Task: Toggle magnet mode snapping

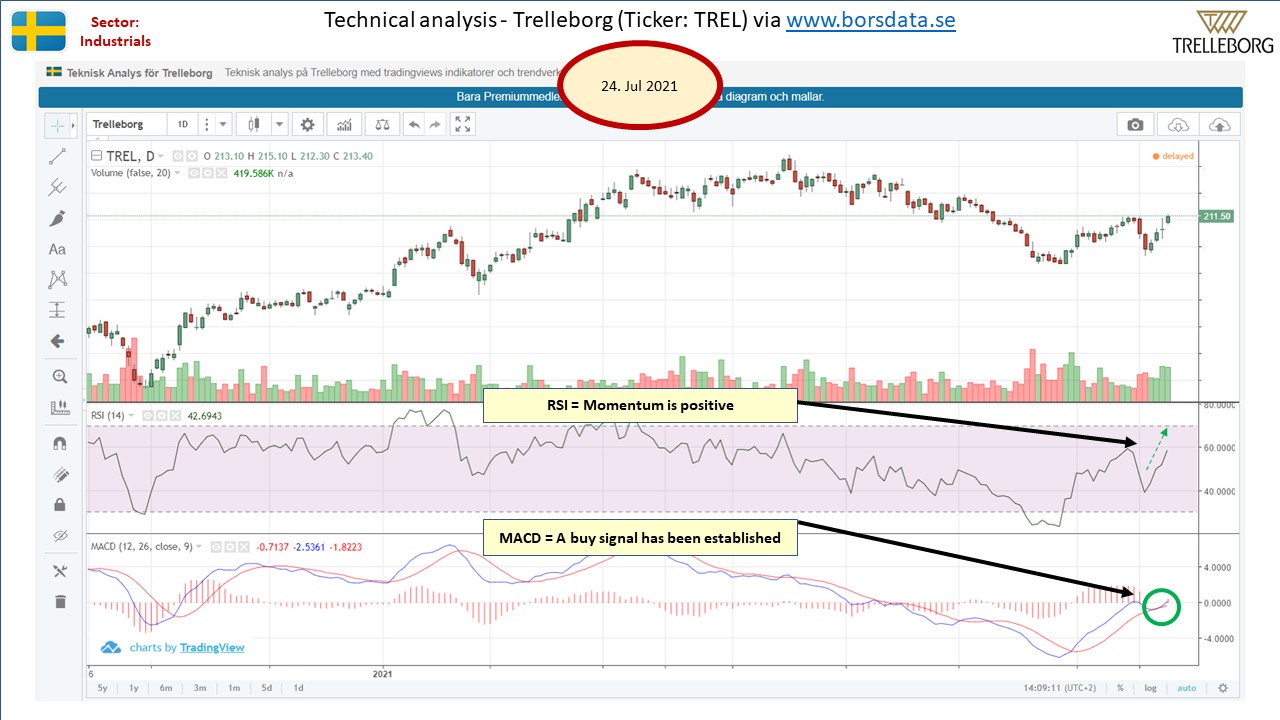Action: [x=59, y=443]
